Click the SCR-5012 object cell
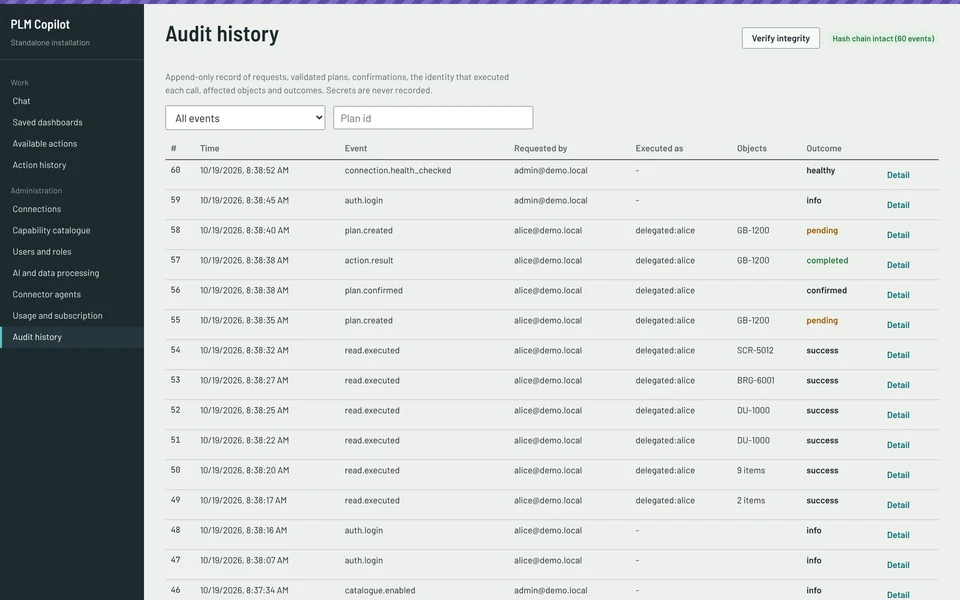This screenshot has width=960, height=600. click(755, 350)
